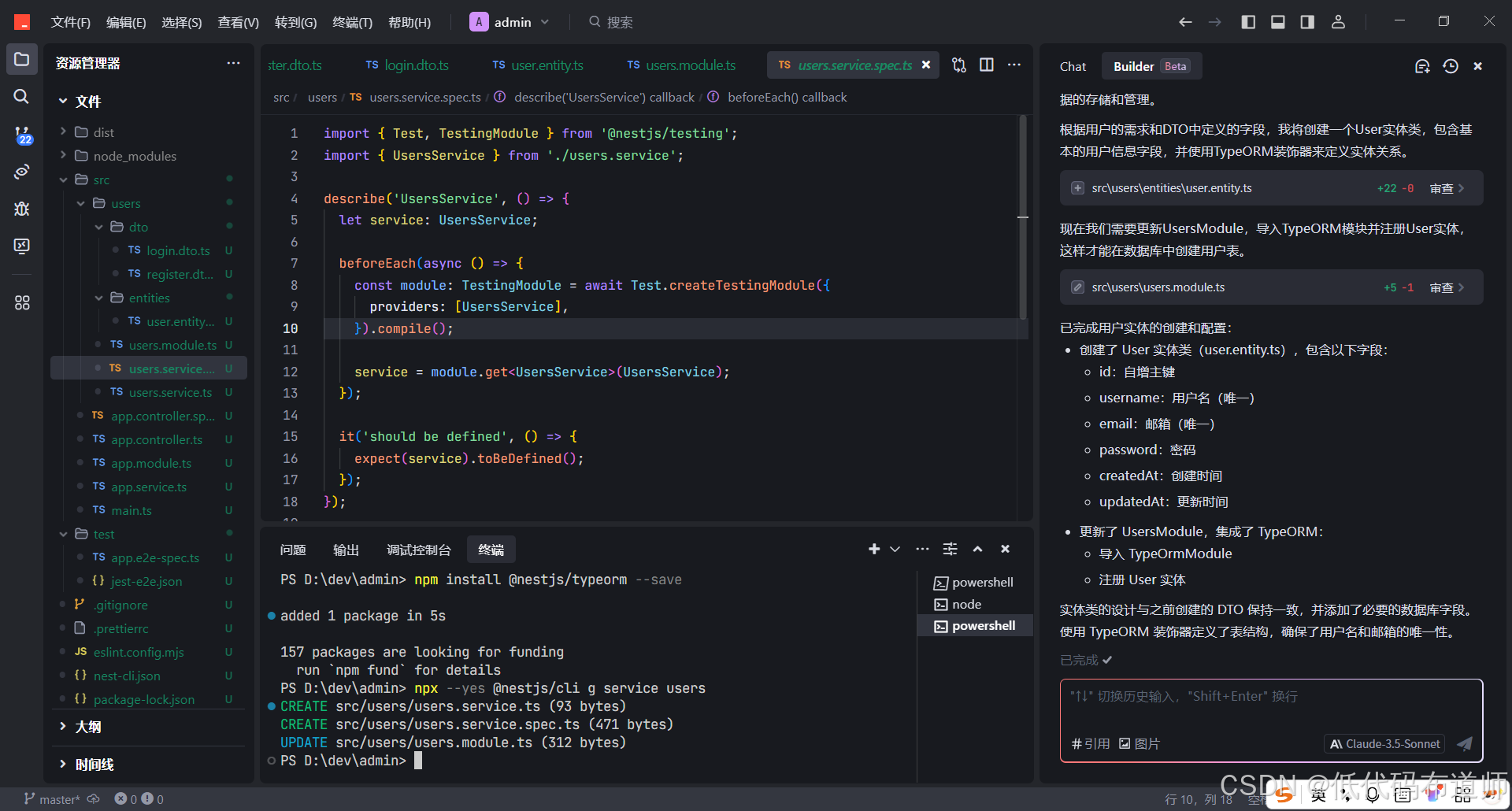This screenshot has width=1512, height=811.
Task: Review changes for users.module.ts via 审查
Action: [x=1447, y=287]
